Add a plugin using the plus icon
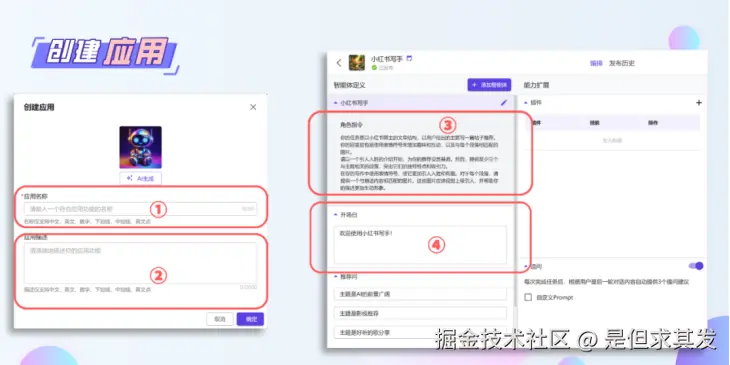Image resolution: width=730 pixels, height=365 pixels. point(698,103)
